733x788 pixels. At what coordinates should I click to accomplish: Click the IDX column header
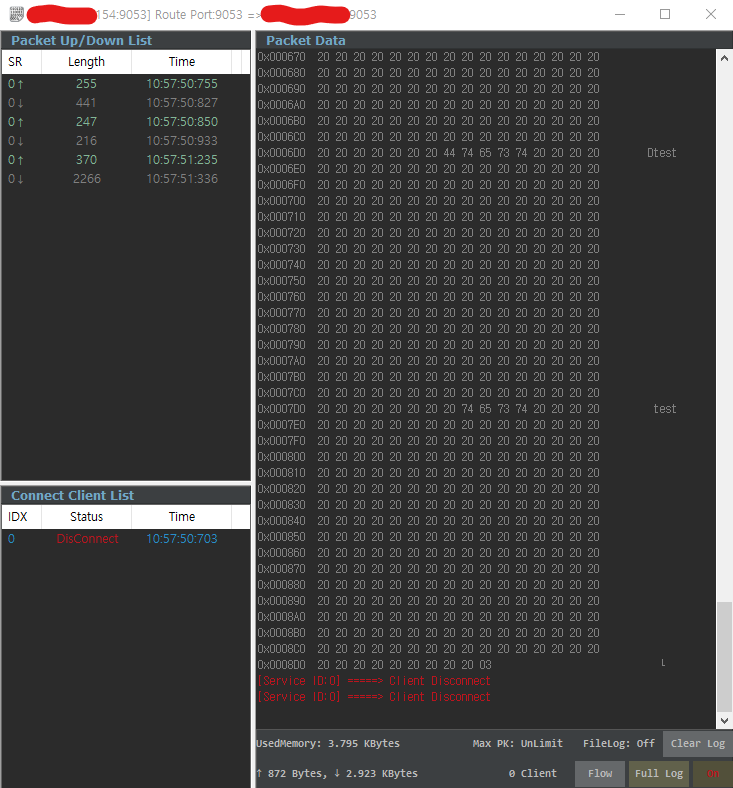tap(22, 517)
